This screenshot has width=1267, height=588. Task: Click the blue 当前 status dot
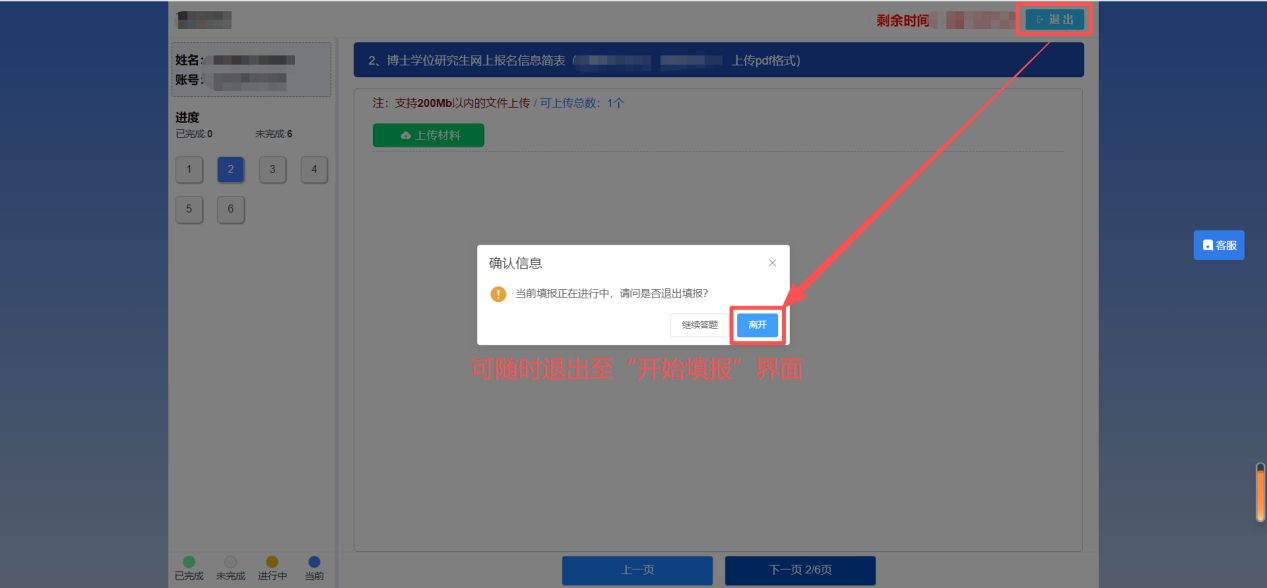[x=313, y=563]
